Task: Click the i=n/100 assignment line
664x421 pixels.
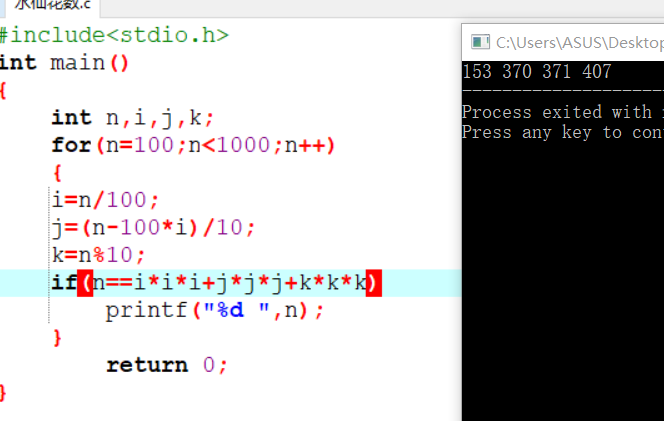Action: pyautogui.click(x=105, y=199)
